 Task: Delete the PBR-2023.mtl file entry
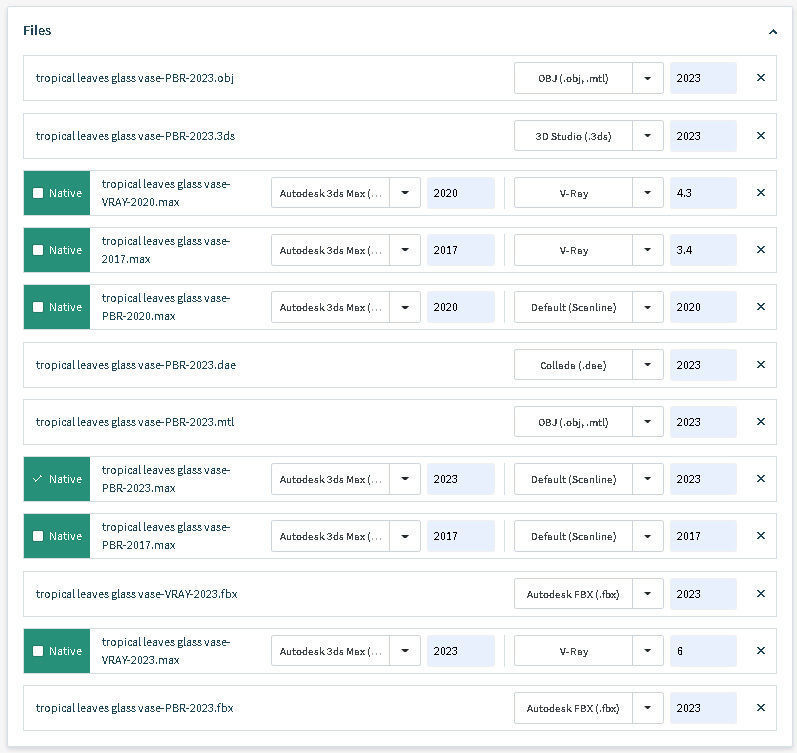click(x=760, y=422)
